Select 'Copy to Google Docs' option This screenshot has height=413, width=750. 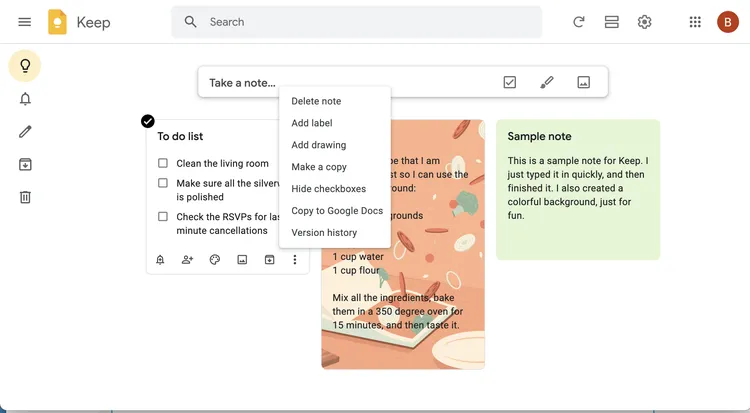(337, 211)
